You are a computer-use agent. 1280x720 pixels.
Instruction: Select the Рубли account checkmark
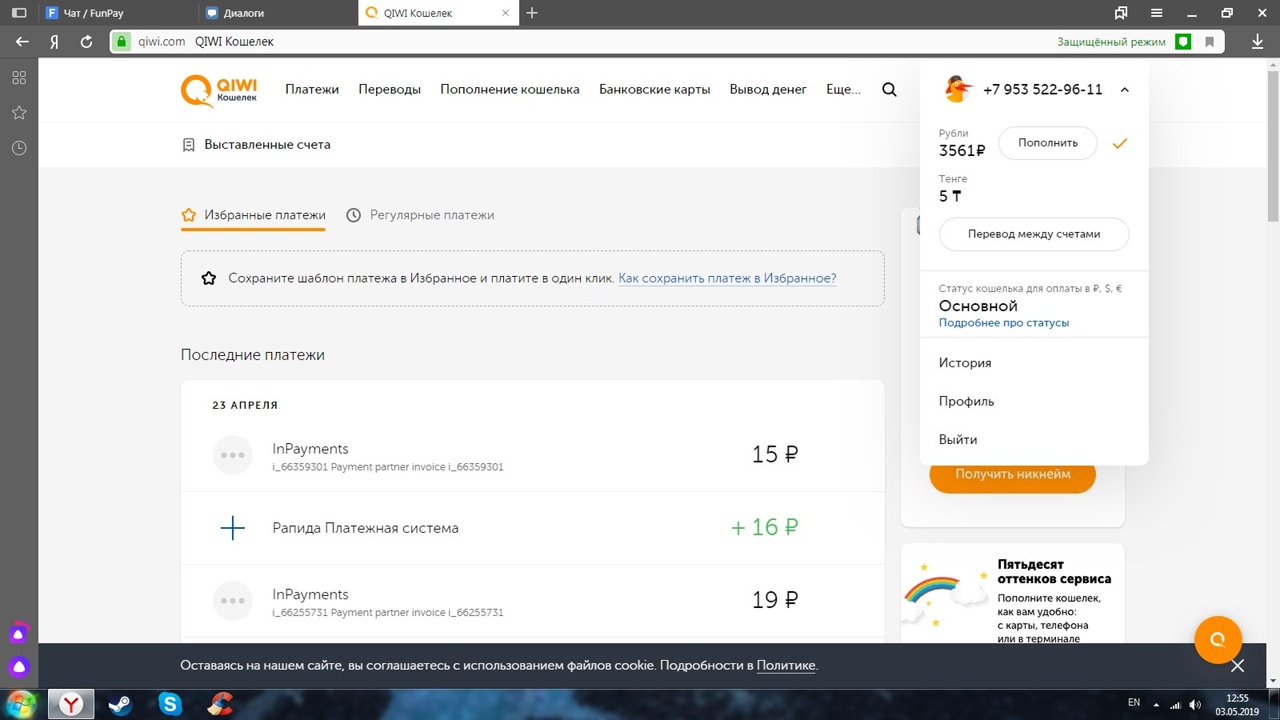click(1119, 143)
